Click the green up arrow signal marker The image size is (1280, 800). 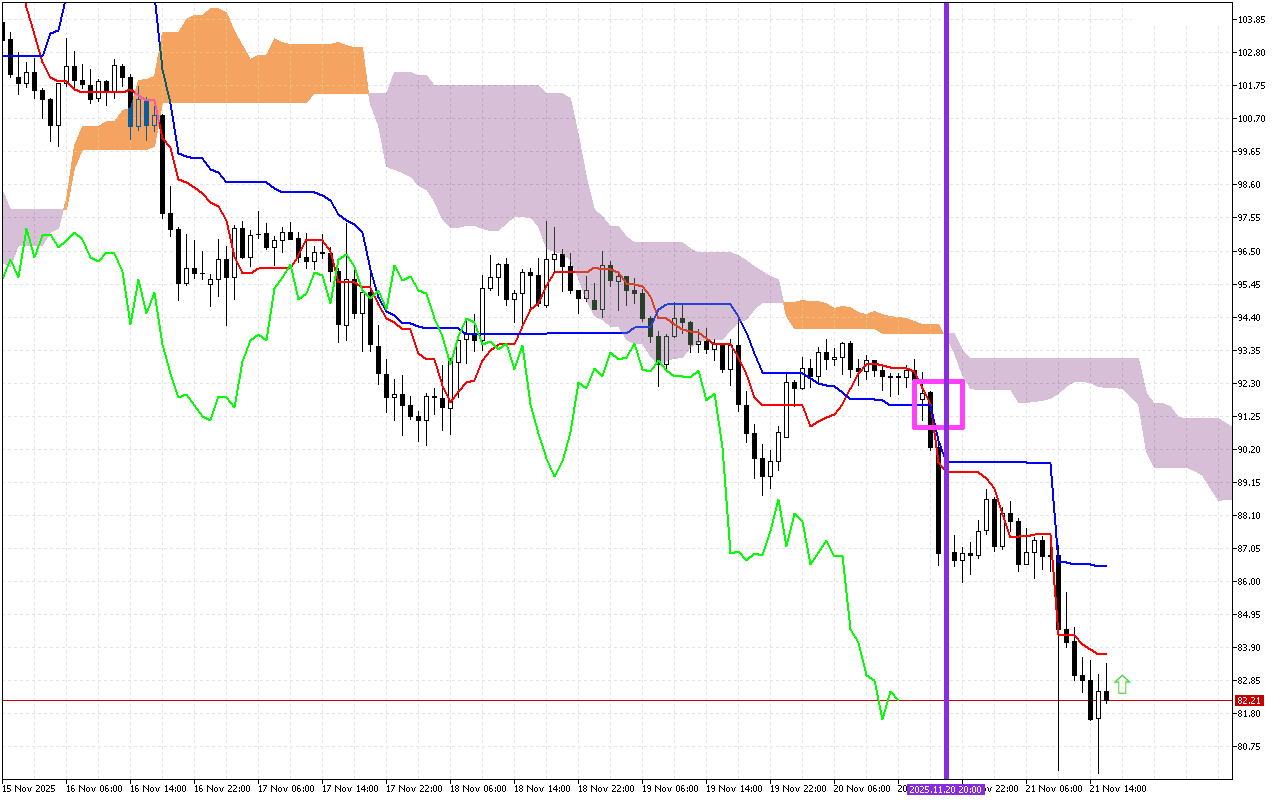click(1122, 685)
